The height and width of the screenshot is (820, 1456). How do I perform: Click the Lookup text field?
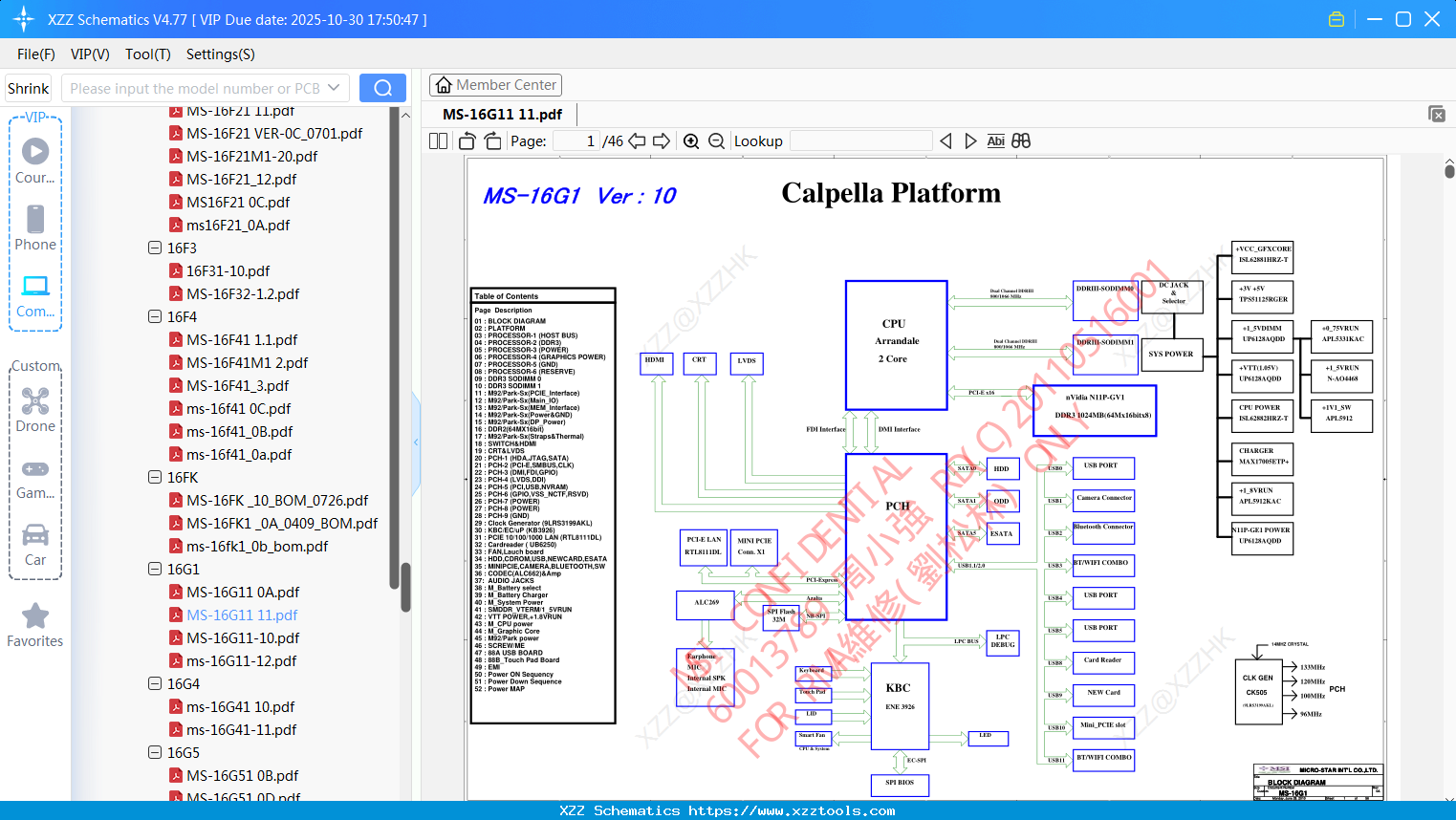pyautogui.click(x=860, y=141)
